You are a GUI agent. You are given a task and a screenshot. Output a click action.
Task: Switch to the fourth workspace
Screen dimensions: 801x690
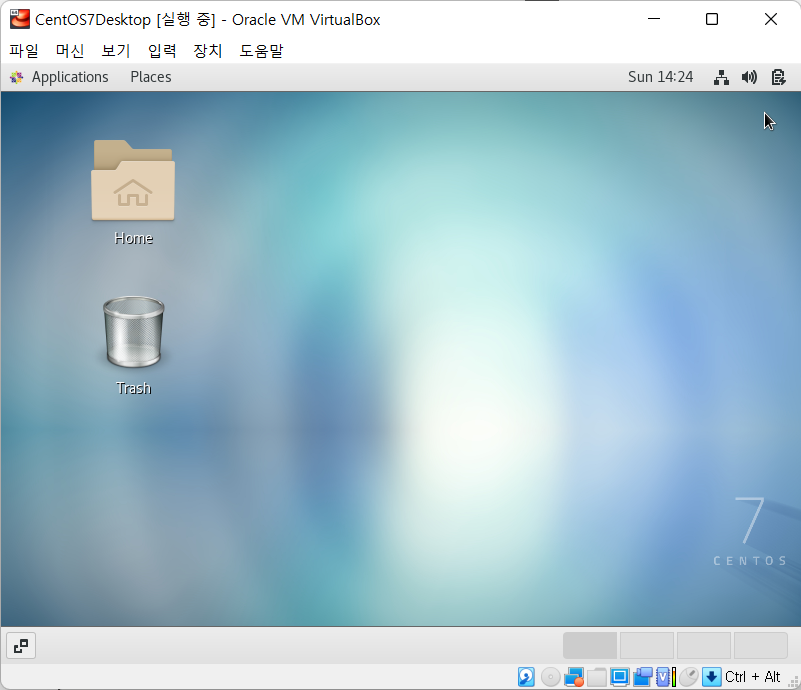click(761, 646)
